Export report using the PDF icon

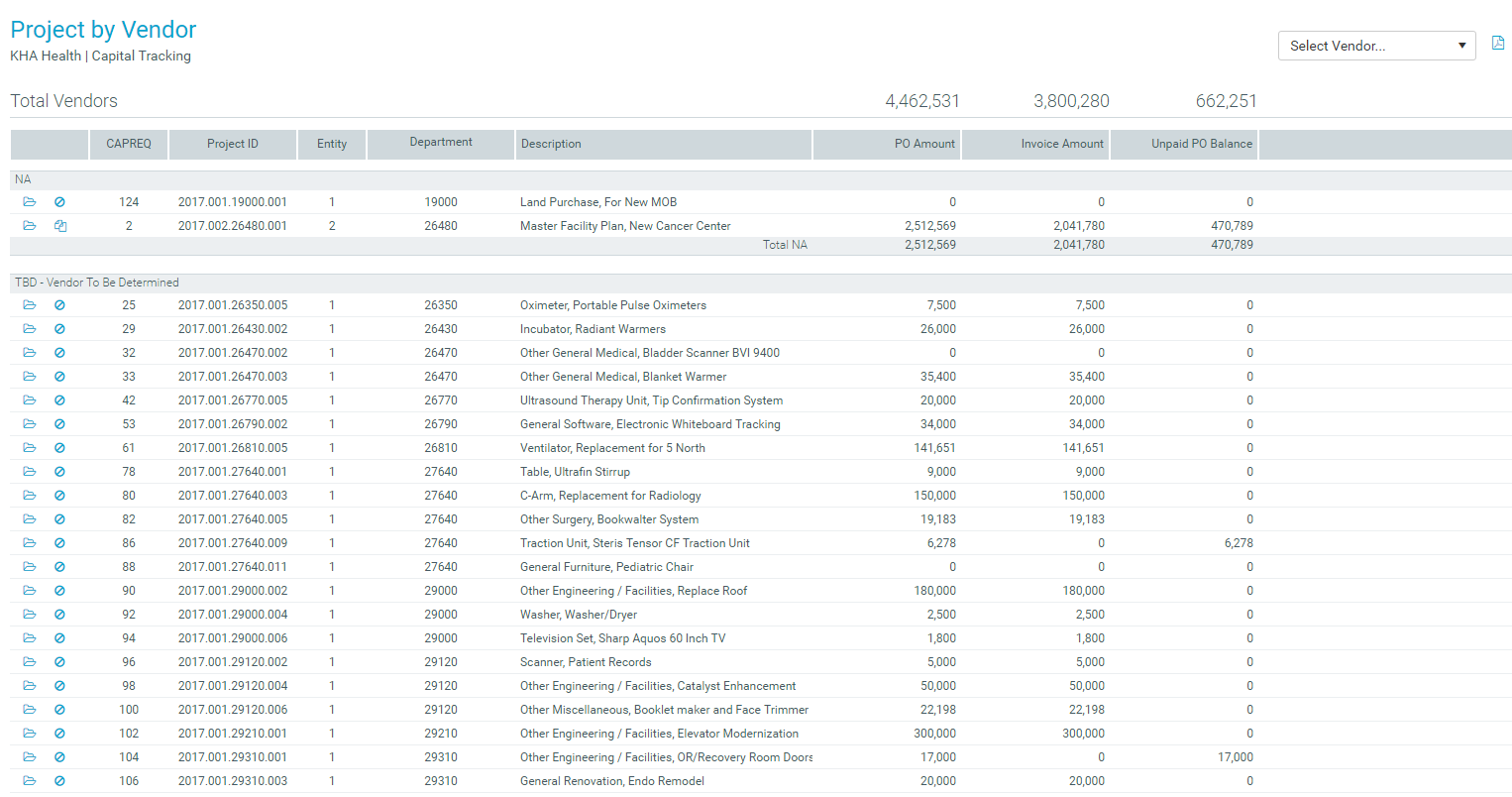(1497, 43)
